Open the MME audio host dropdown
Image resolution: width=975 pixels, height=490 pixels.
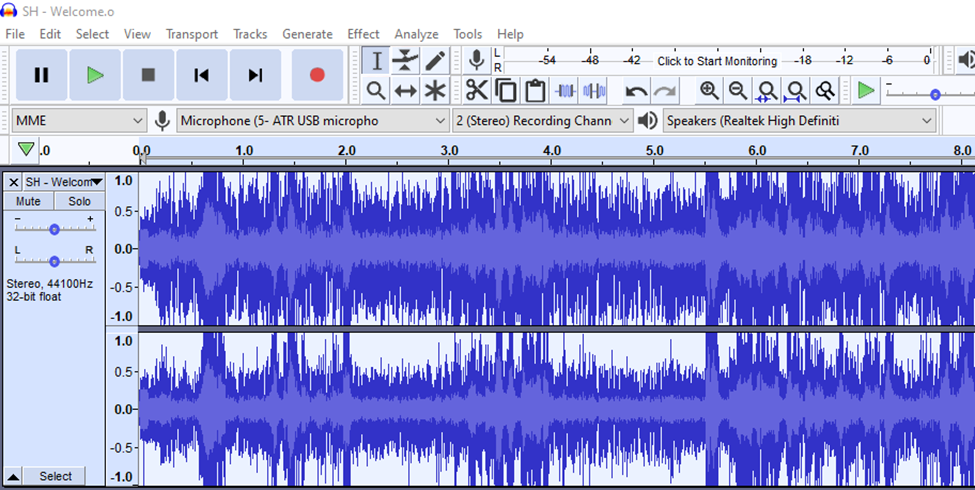pos(79,121)
